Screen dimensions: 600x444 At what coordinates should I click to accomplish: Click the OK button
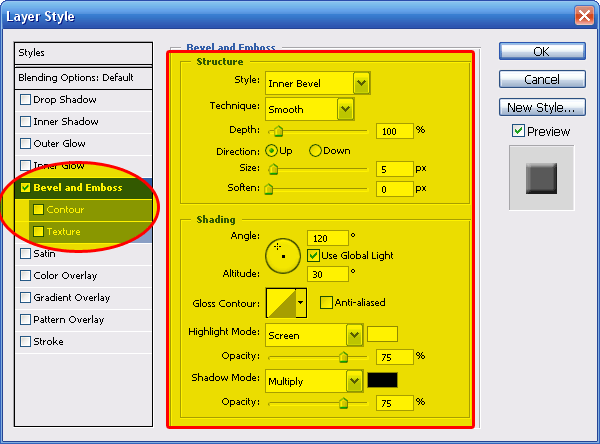pos(541,51)
